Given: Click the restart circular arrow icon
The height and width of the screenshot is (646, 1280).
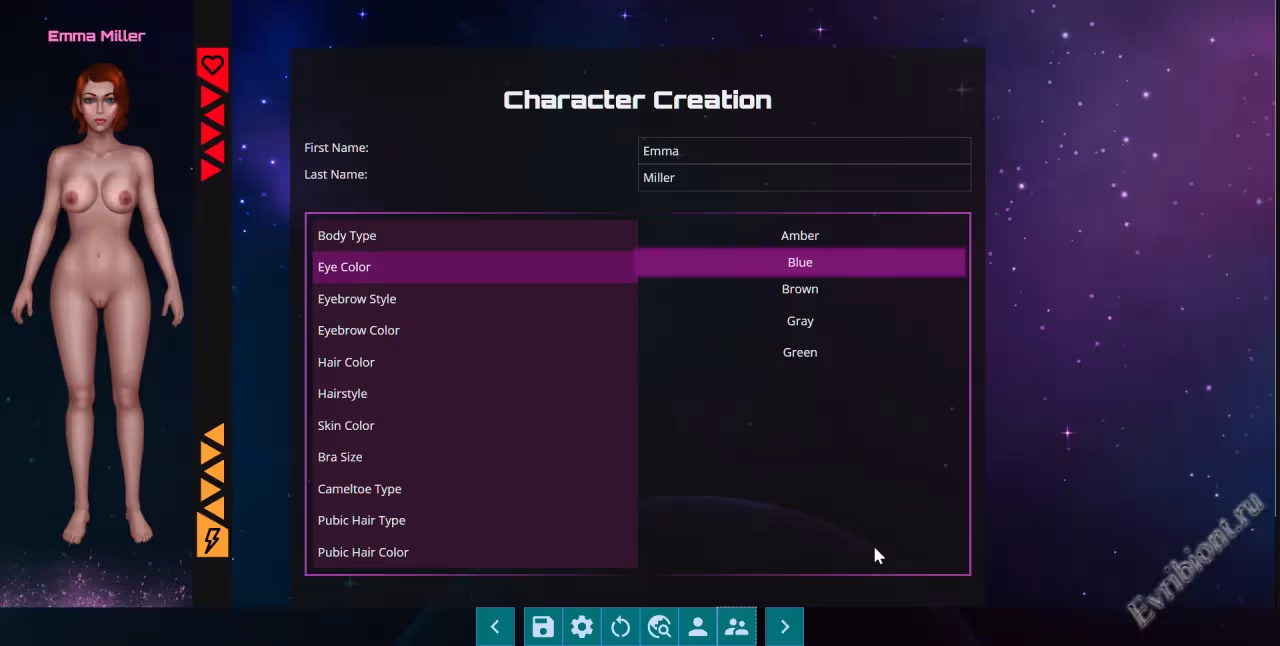Looking at the screenshot, I should (x=620, y=627).
